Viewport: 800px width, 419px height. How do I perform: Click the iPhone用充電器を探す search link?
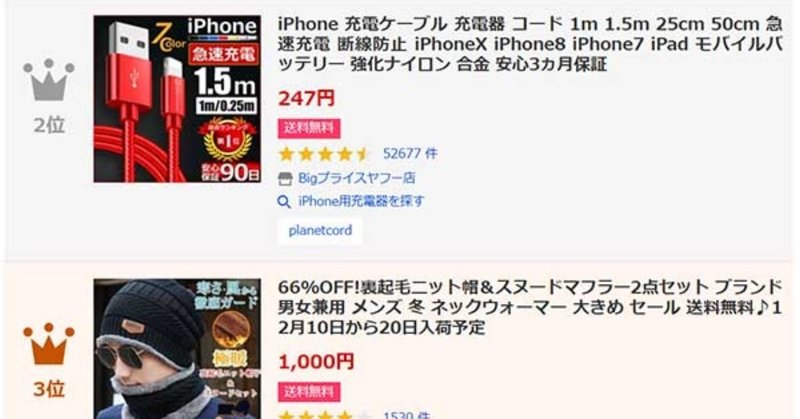361,202
